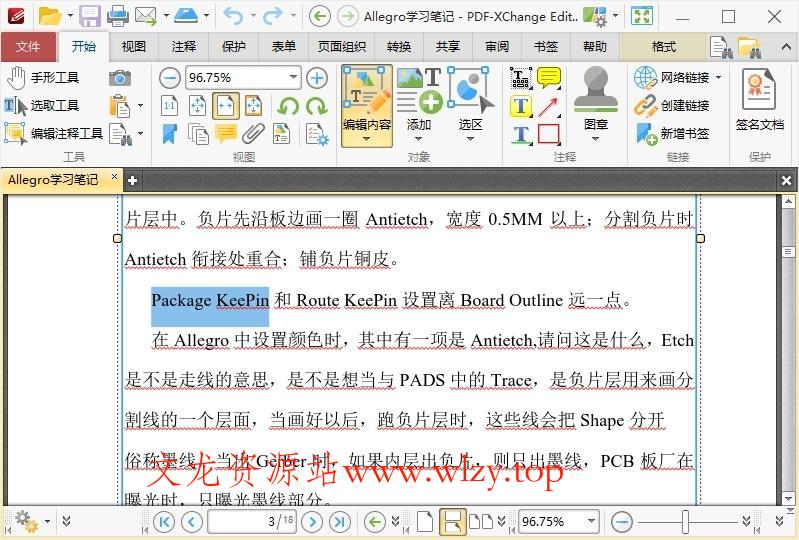Click the Email envelope icon
The width and height of the screenshot is (799, 540).
coord(145,16)
